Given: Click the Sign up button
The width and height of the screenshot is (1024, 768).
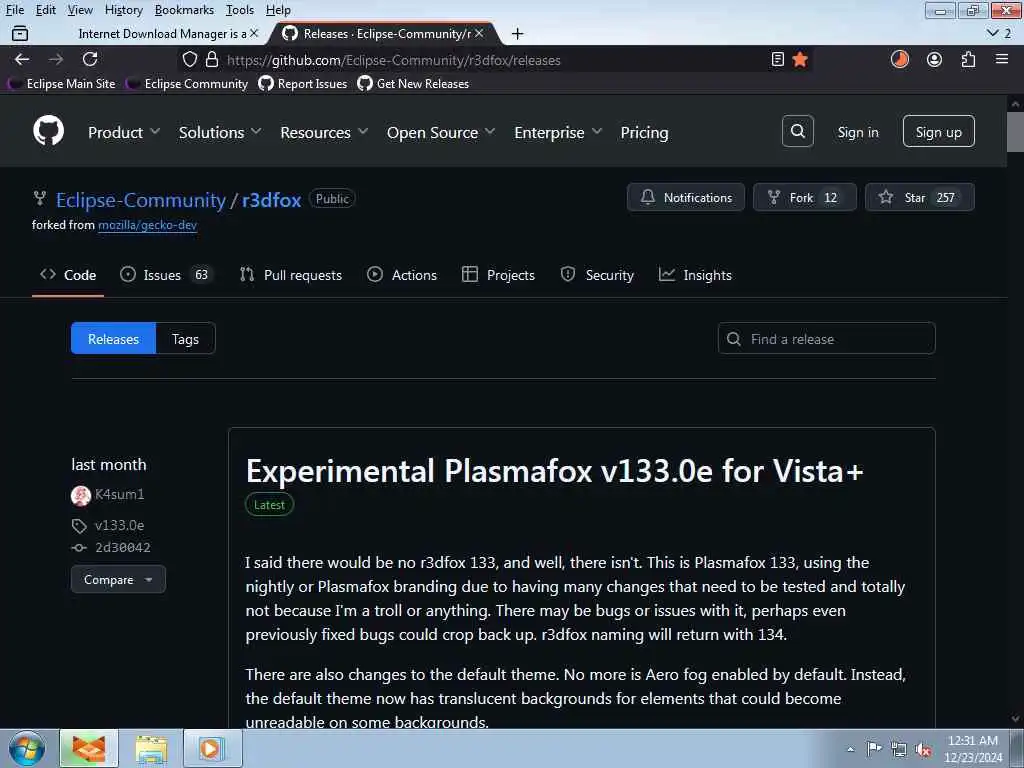Looking at the screenshot, I should tap(938, 131).
